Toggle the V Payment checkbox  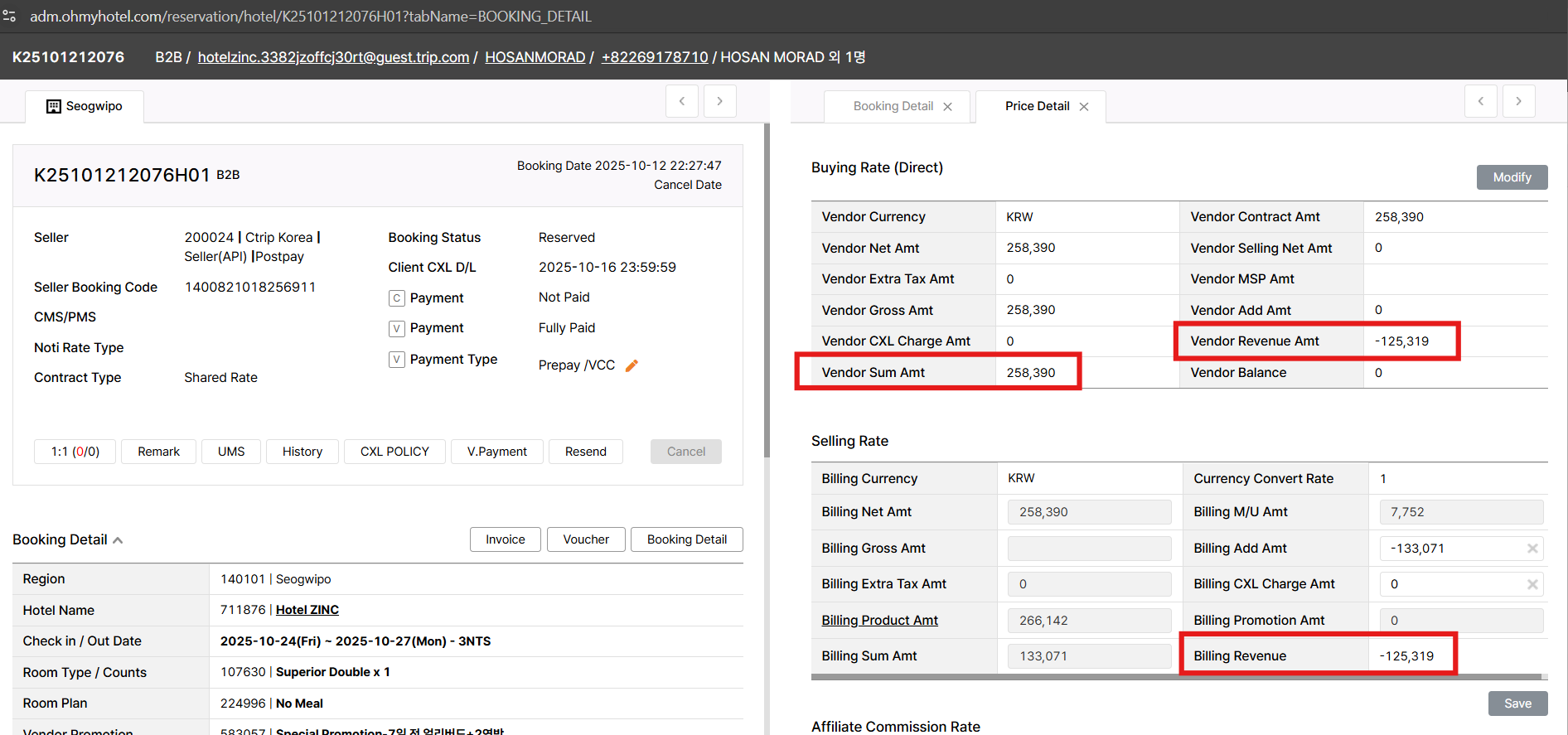[x=397, y=329]
